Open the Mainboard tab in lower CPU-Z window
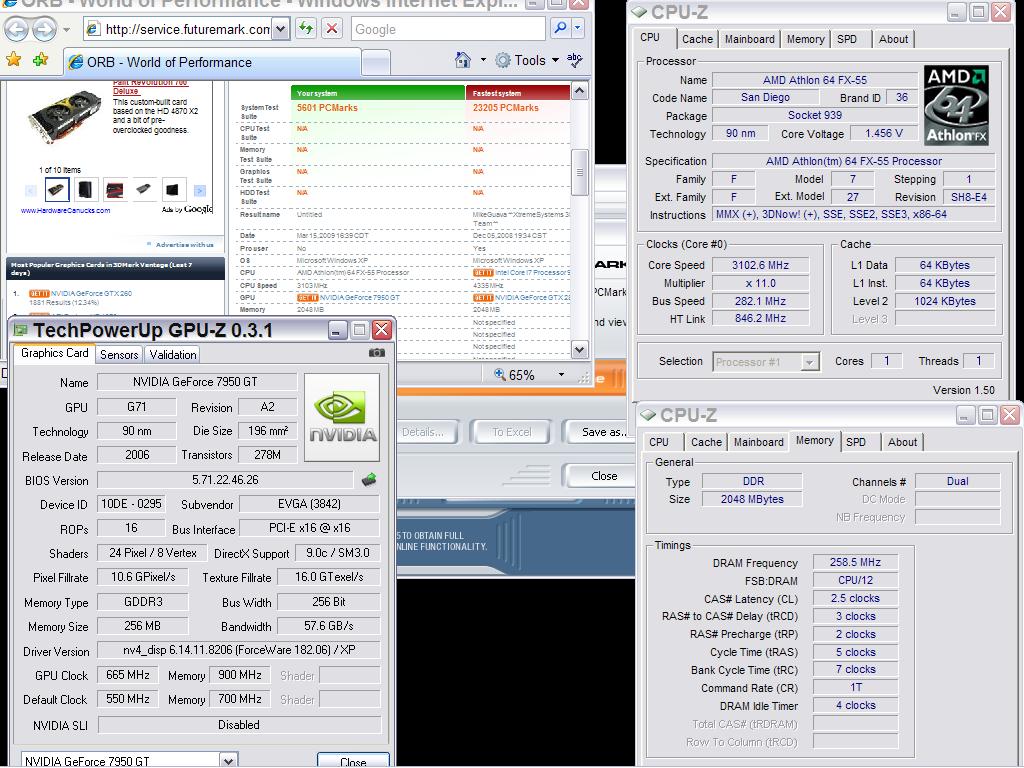The image size is (1024, 768). (759, 442)
